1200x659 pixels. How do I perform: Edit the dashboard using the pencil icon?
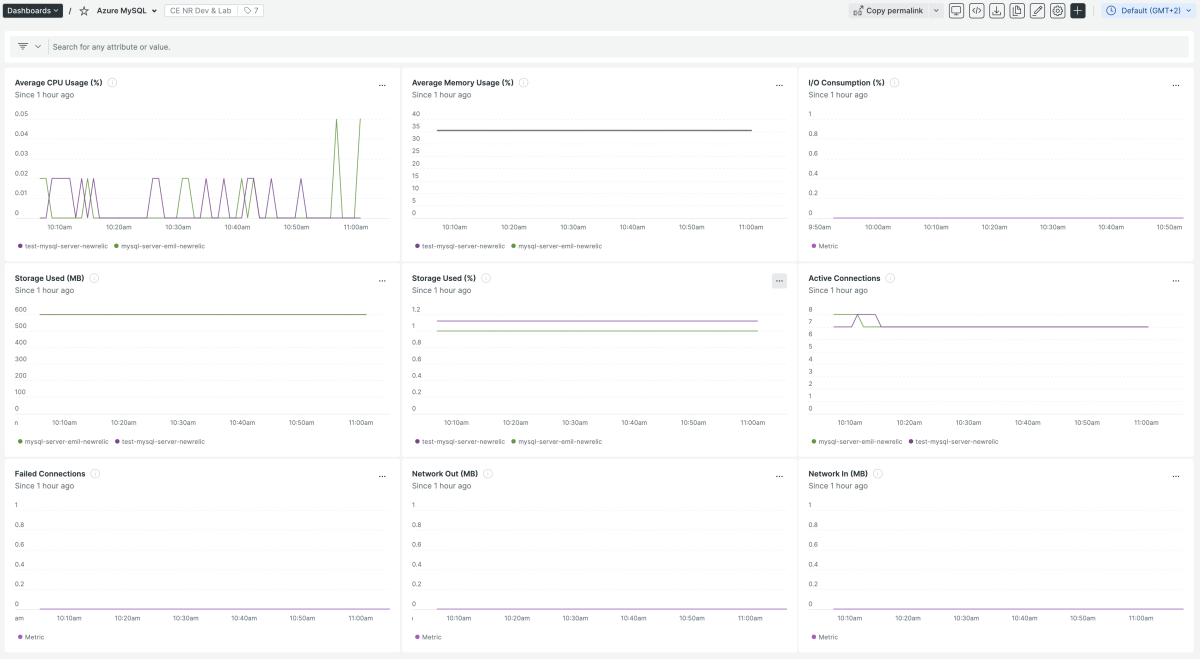(x=1037, y=11)
